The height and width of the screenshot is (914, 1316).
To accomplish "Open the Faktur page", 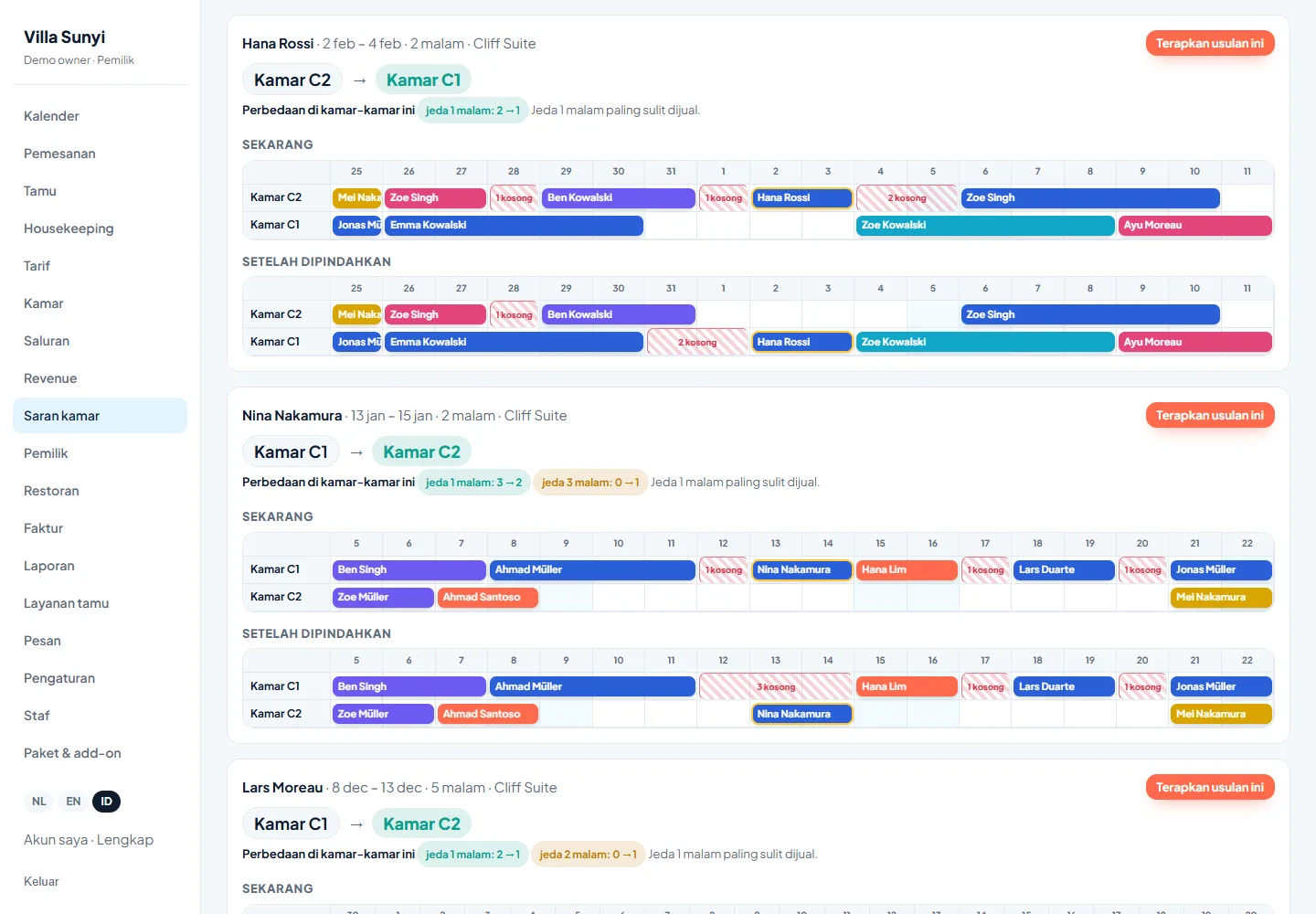I will tap(100, 528).
